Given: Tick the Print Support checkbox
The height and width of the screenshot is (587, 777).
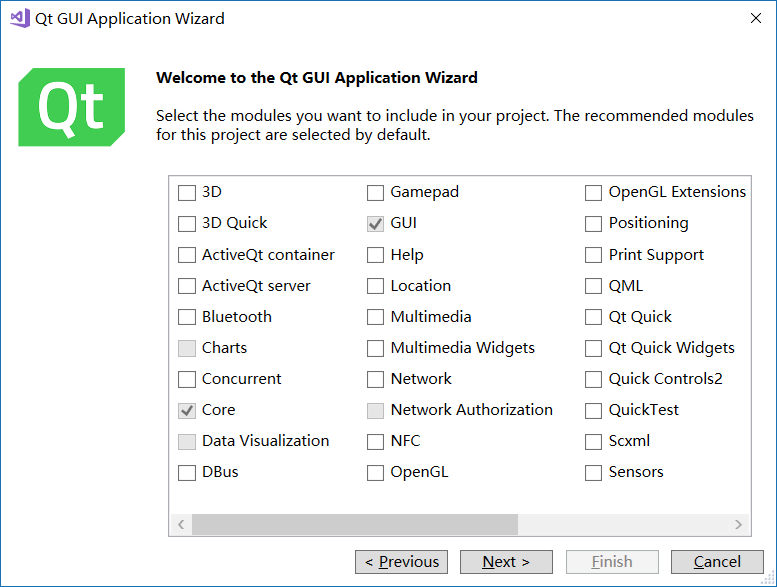Looking at the screenshot, I should (593, 255).
